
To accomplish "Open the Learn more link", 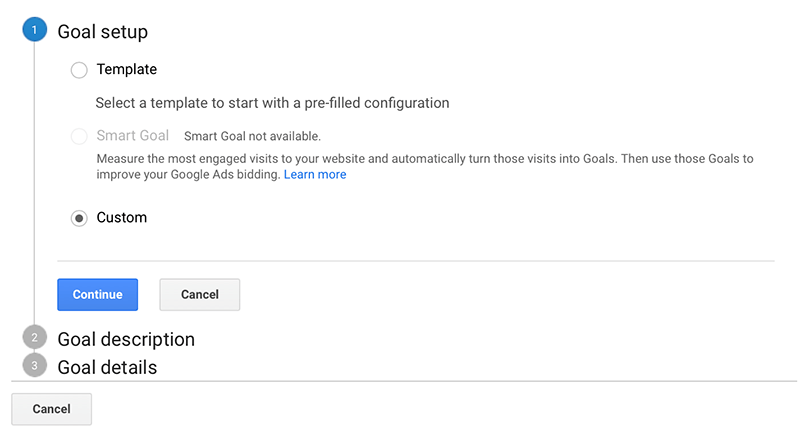I will (x=315, y=174).
